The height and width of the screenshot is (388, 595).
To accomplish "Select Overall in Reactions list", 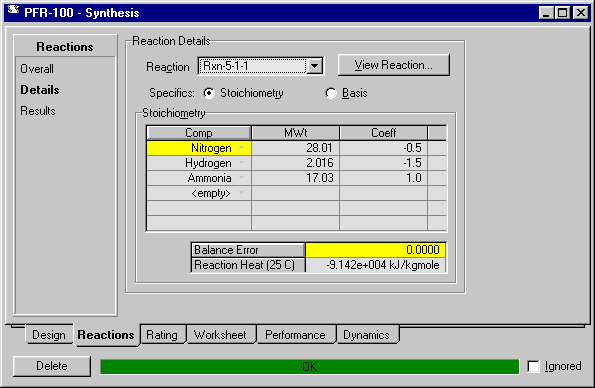I will point(37,69).
